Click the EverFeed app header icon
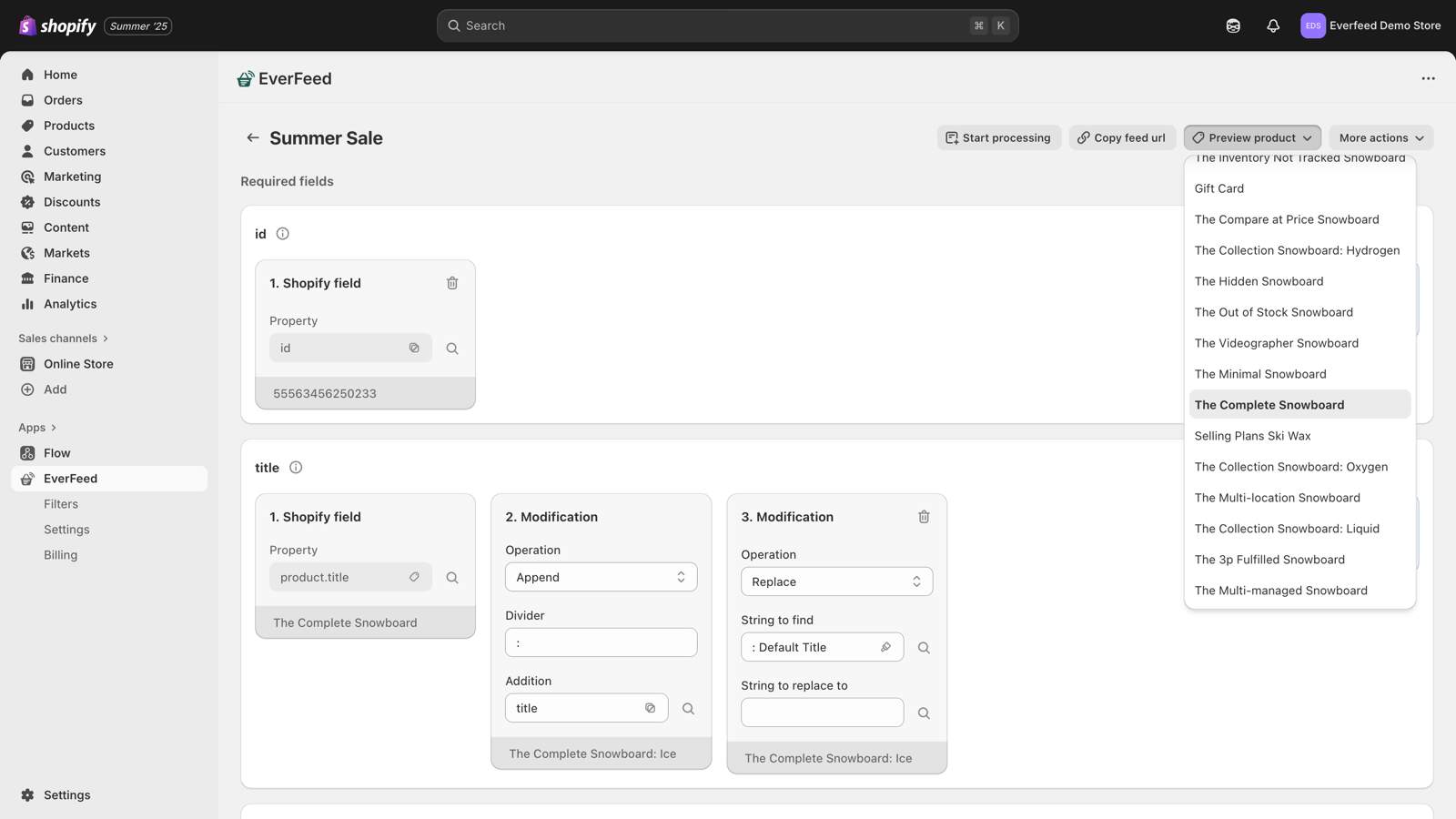The width and height of the screenshot is (1456, 819). (245, 79)
